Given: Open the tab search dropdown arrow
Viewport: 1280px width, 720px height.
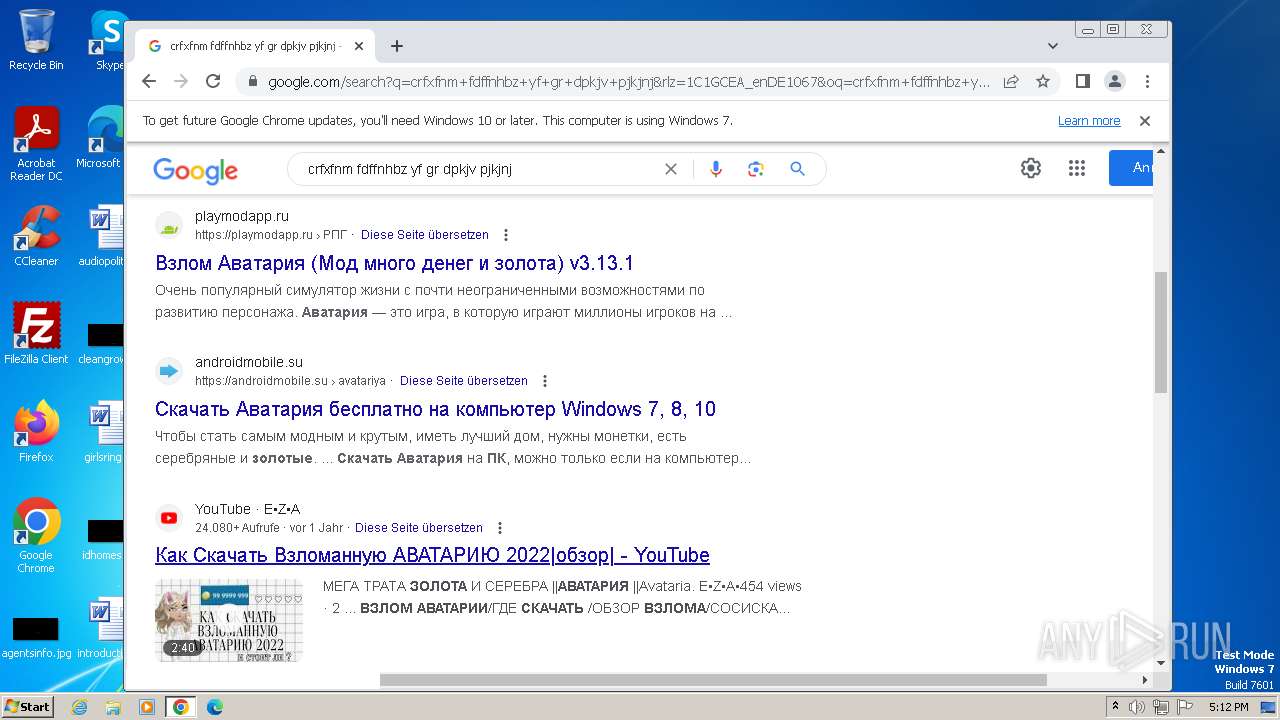Looking at the screenshot, I should (1053, 46).
